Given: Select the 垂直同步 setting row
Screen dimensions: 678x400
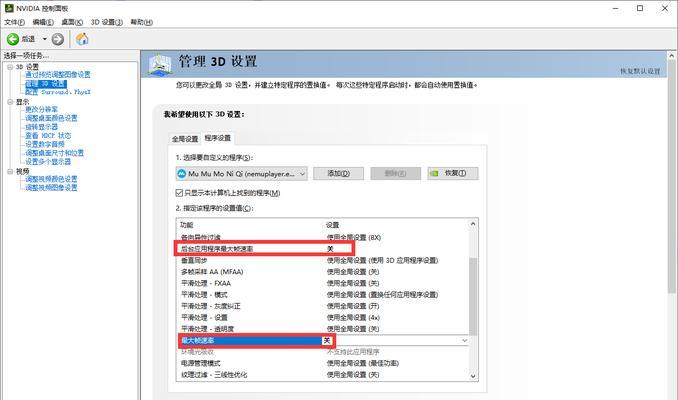Looking at the screenshot, I should tap(324, 260).
